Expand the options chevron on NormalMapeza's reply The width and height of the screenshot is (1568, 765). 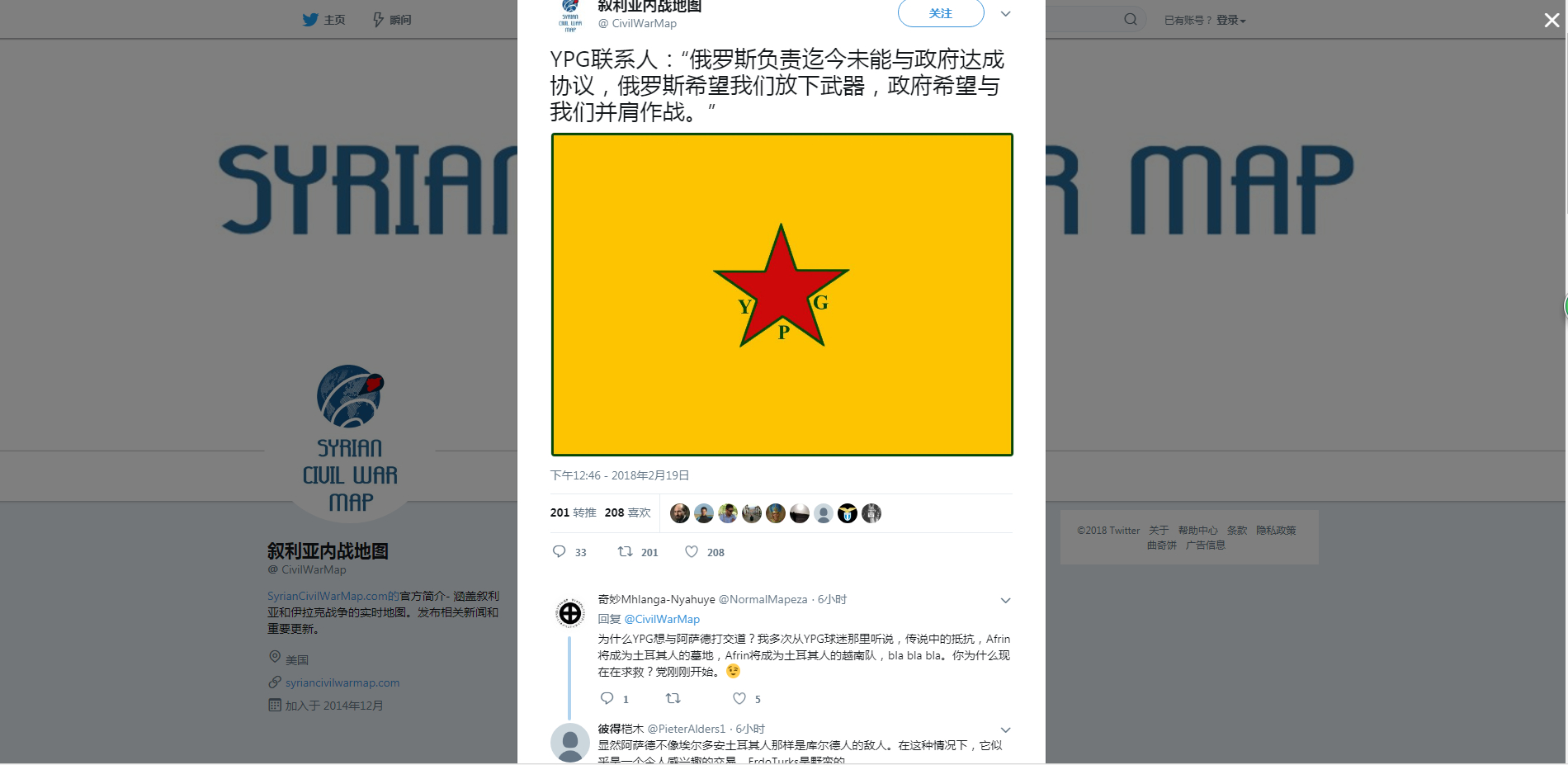tap(1005, 600)
